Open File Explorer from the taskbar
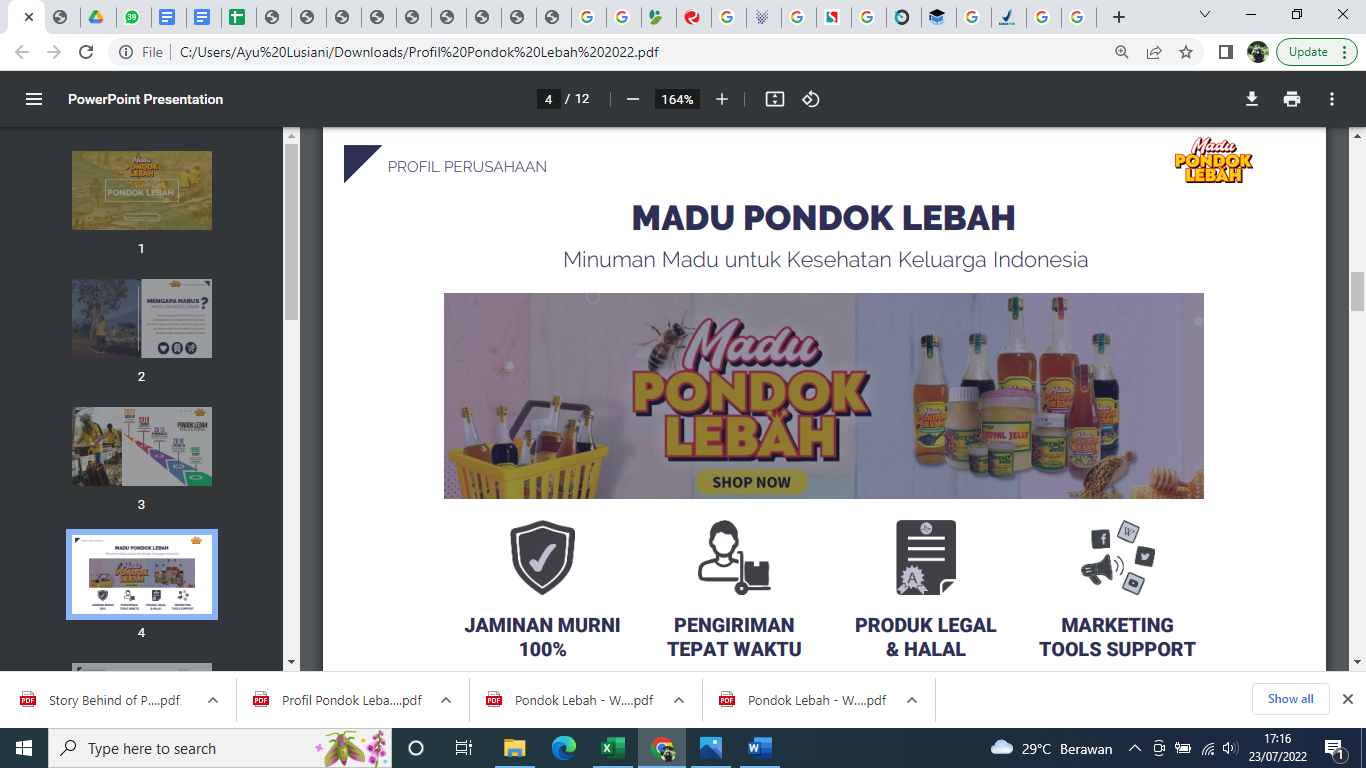Viewport: 1366px width, 768px height. (515, 748)
